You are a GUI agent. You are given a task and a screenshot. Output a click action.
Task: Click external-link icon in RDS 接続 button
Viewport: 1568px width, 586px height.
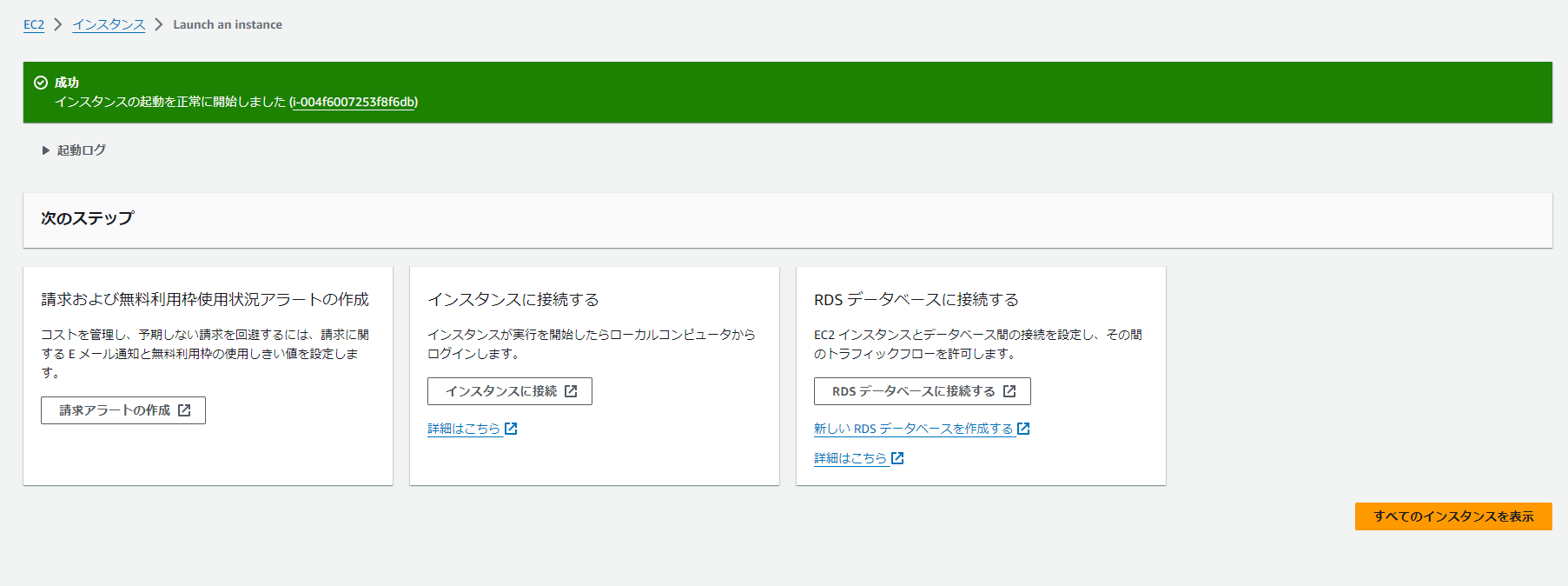[x=1009, y=391]
